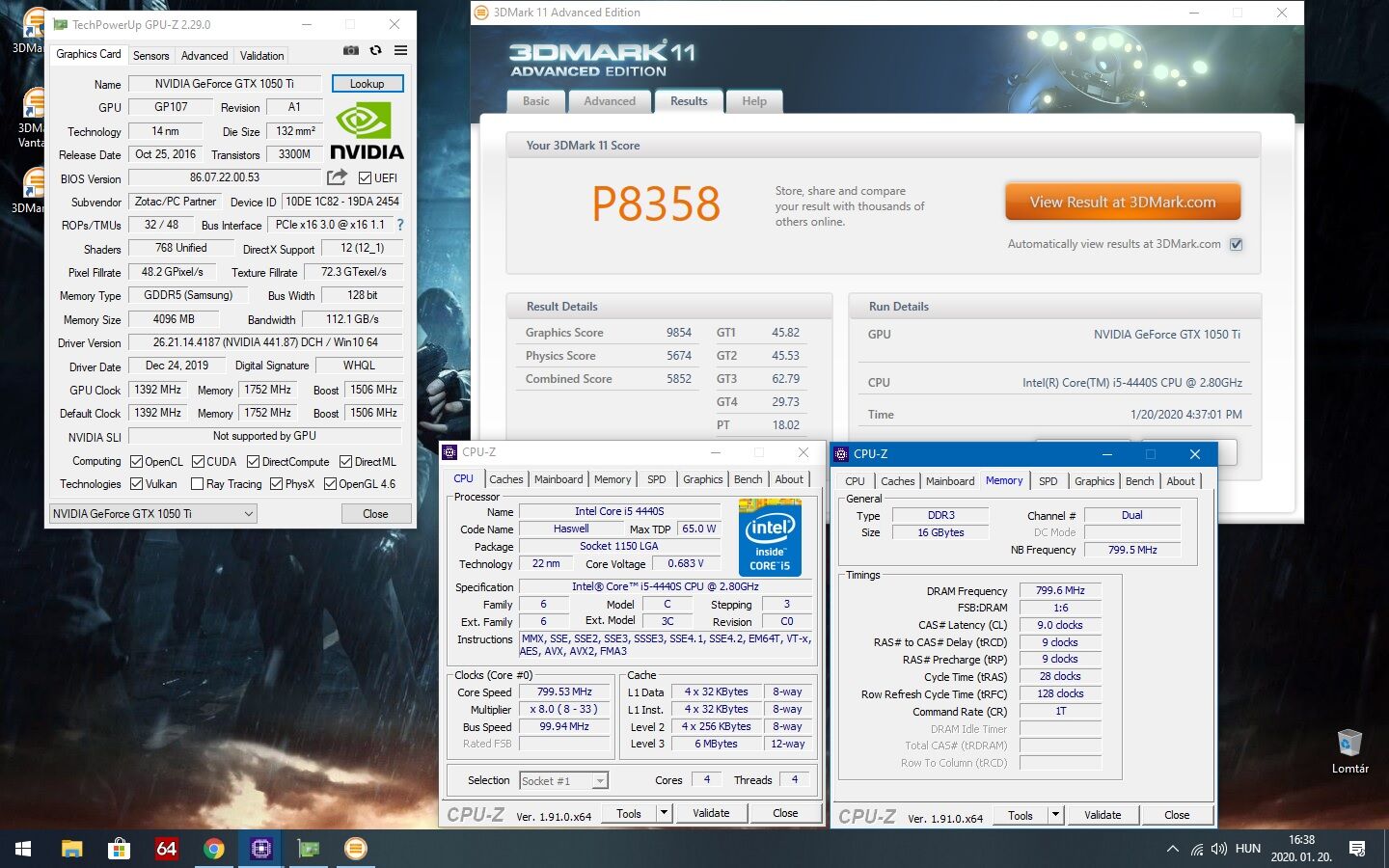Screen dimensions: 1389x868
Task: Select the GPU-Z taskbar icon
Action: 308,849
